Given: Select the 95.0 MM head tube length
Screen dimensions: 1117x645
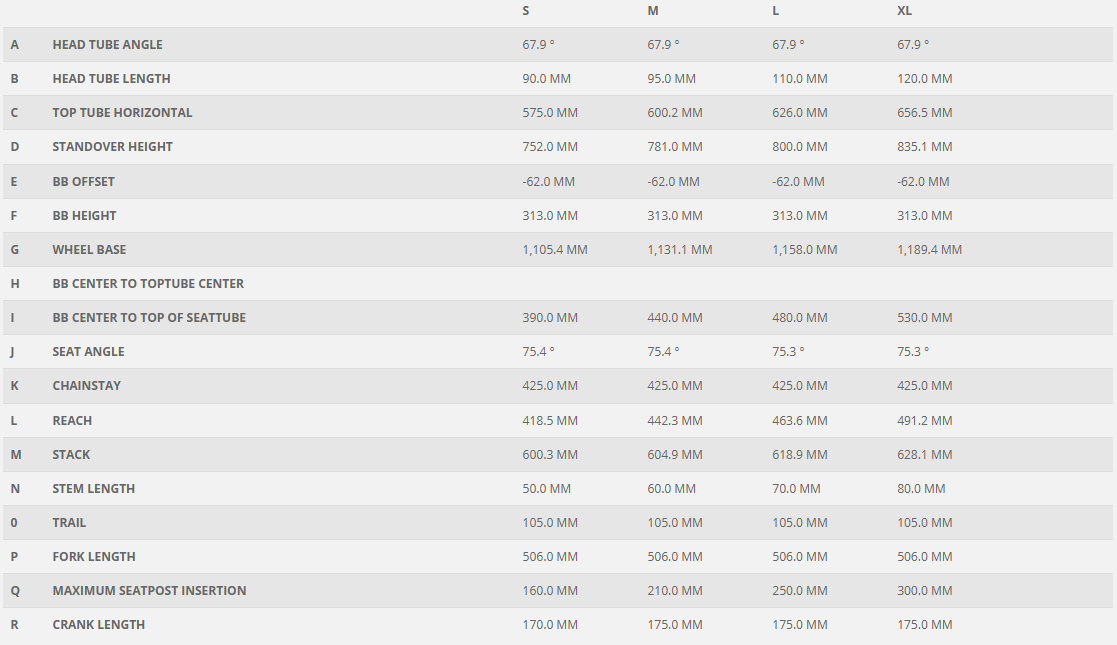Looking at the screenshot, I should 671,79.
